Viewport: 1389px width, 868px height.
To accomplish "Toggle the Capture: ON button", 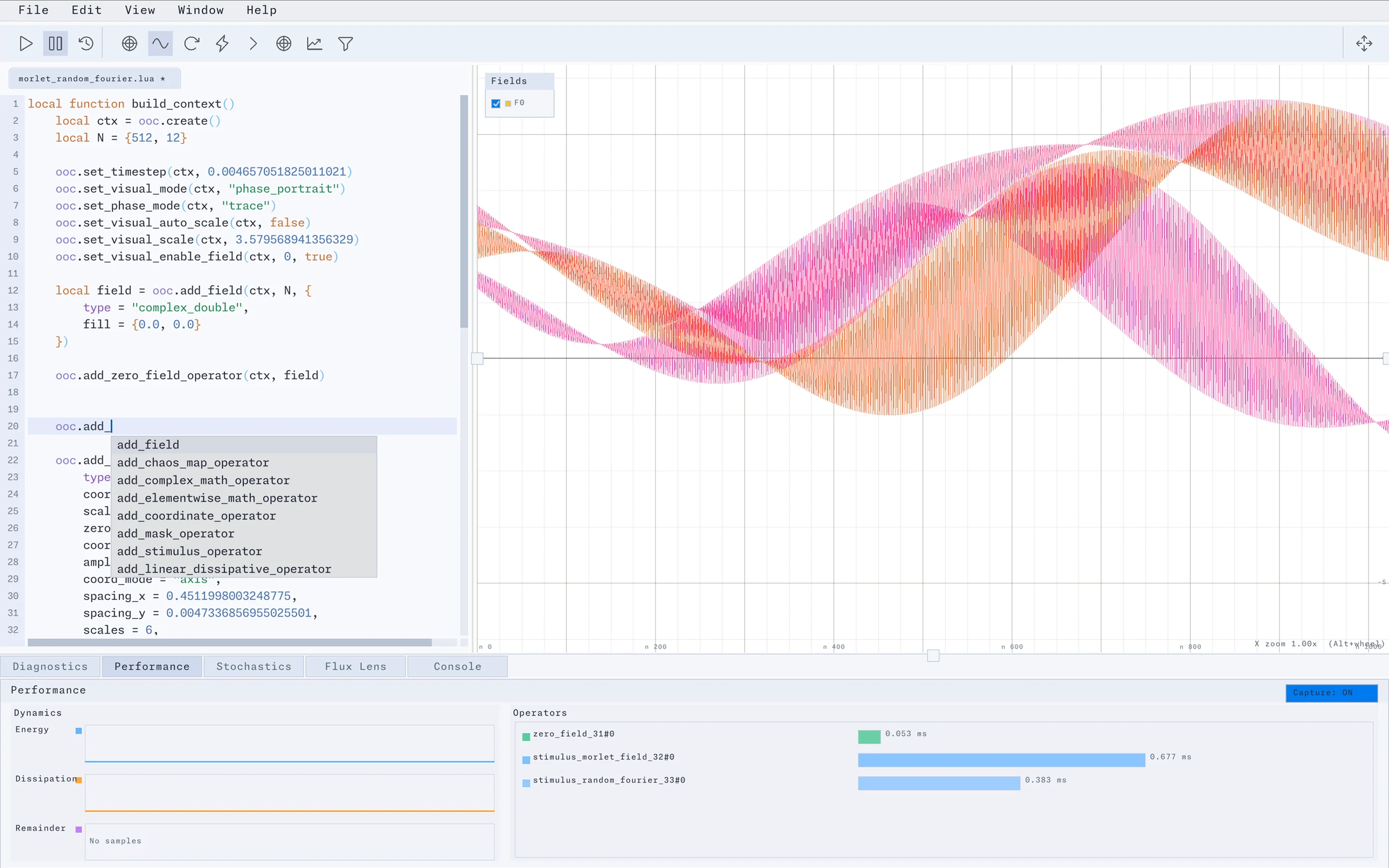I will 1332,693.
